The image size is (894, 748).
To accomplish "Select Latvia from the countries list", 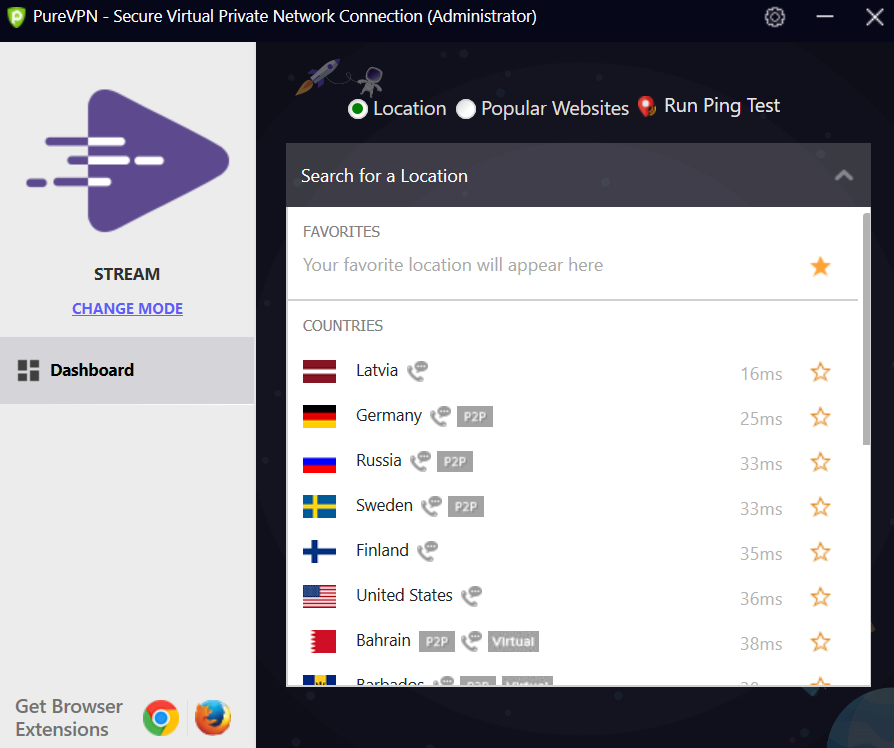I will click(x=572, y=372).
